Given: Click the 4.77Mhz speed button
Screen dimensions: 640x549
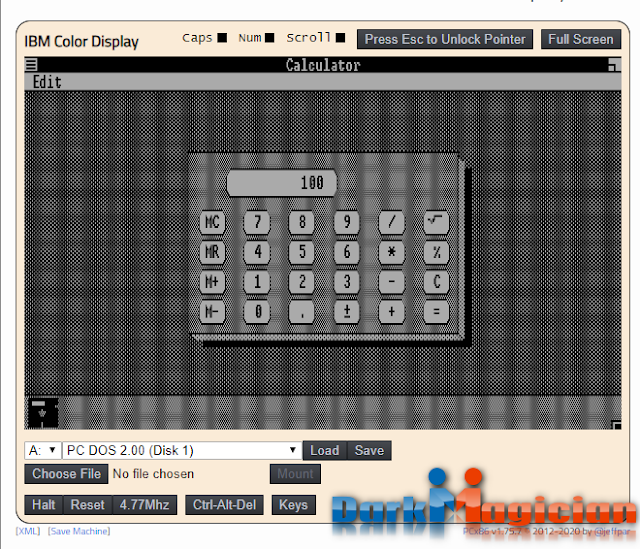Looking at the screenshot, I should 144,505.
